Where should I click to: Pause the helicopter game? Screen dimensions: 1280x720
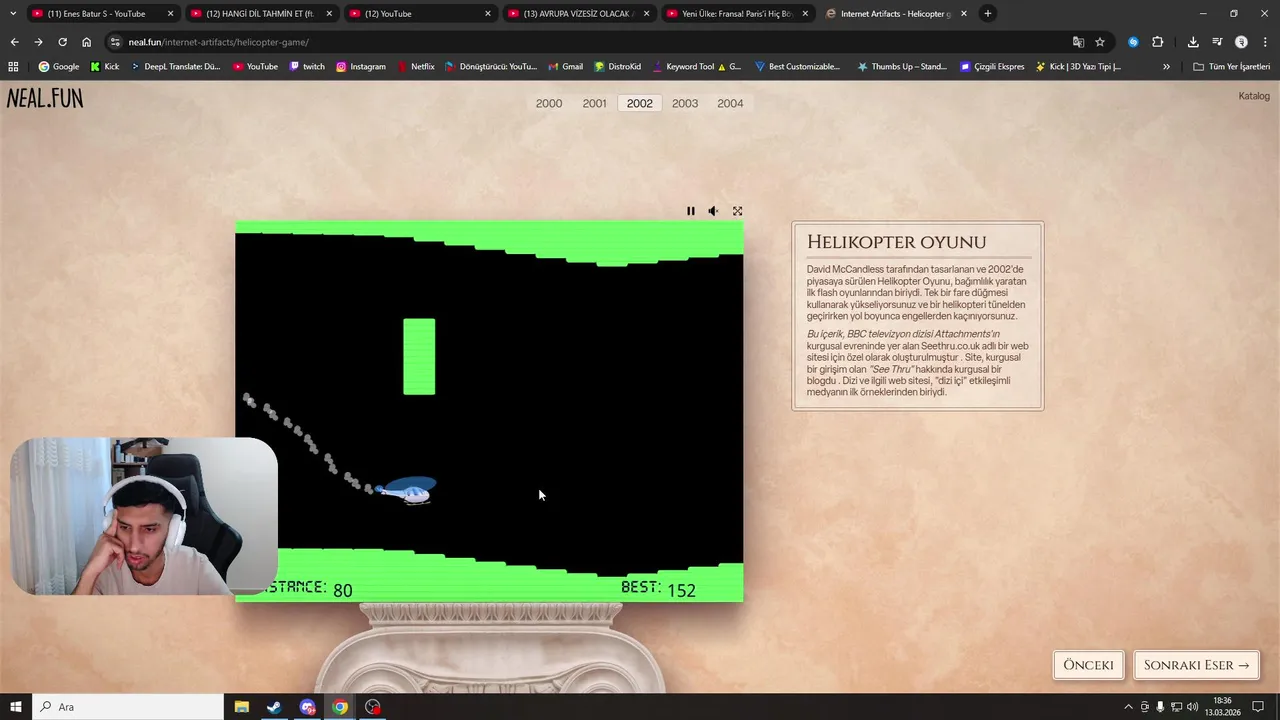(x=690, y=211)
